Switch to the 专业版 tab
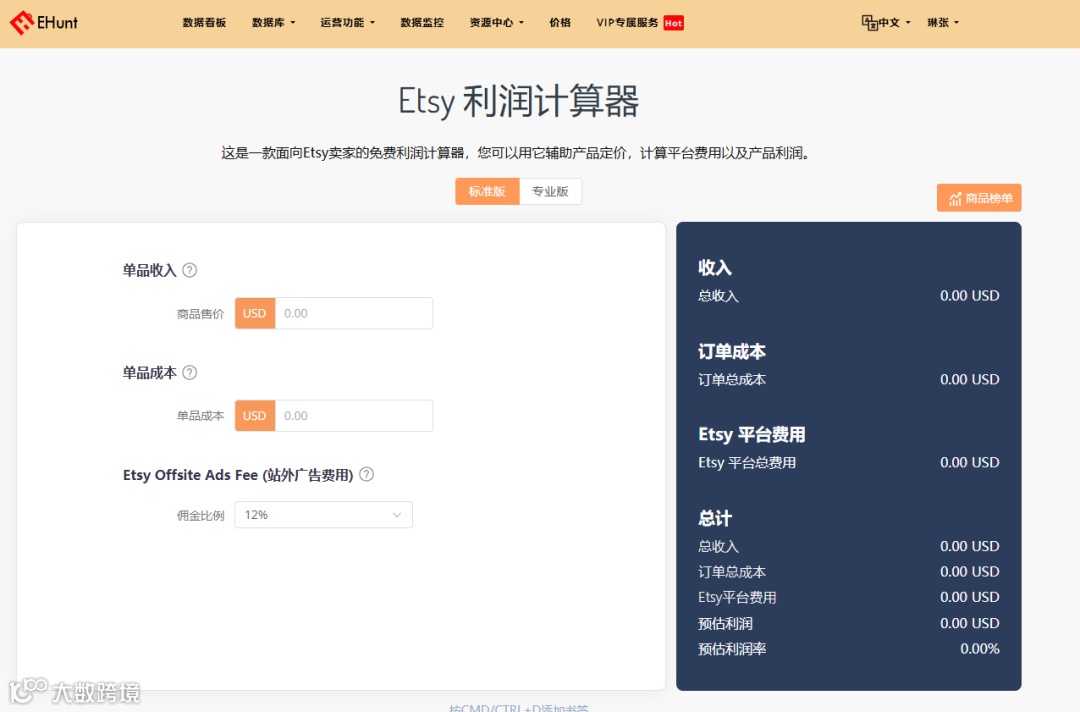This screenshot has width=1080, height=712. [x=550, y=191]
